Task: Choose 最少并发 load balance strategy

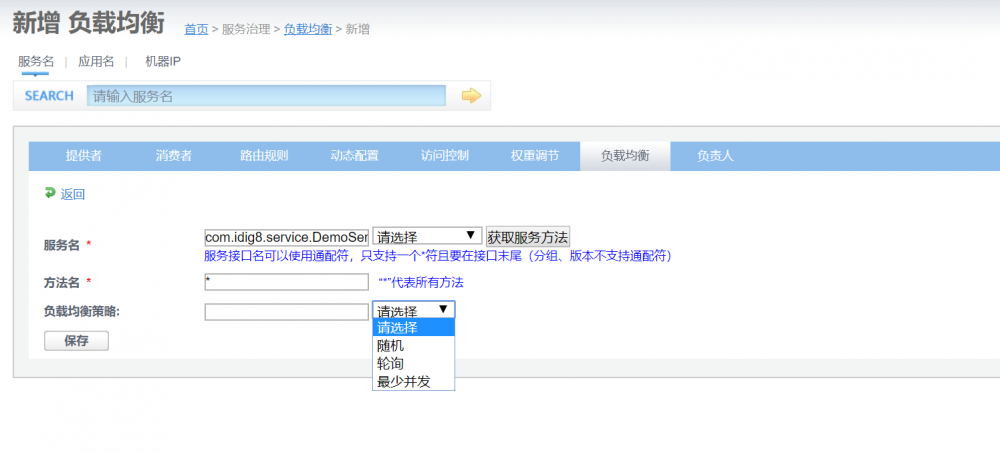Action: 413,382
